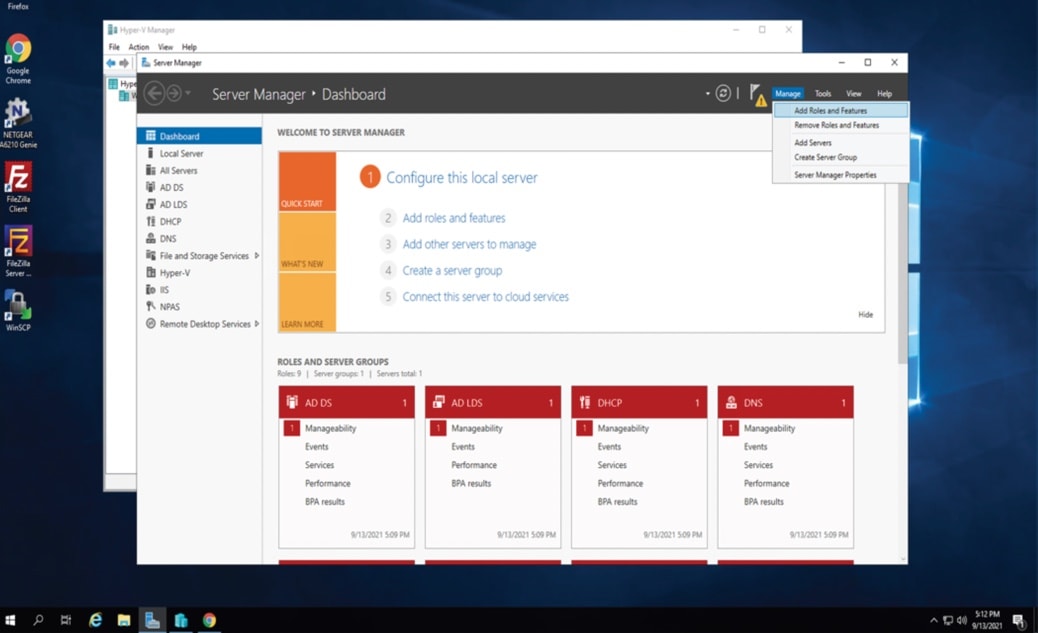Click the DHCP role tile header
This screenshot has width=1038, height=633.
click(639, 403)
